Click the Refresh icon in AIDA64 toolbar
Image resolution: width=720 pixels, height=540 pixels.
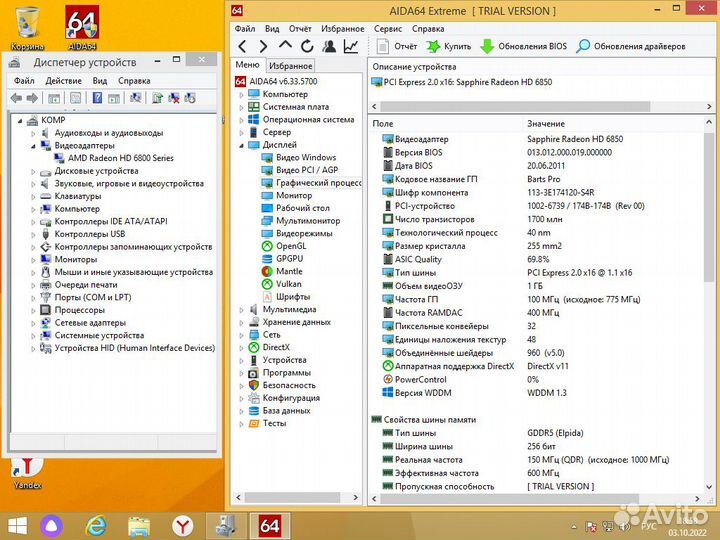tap(307, 46)
